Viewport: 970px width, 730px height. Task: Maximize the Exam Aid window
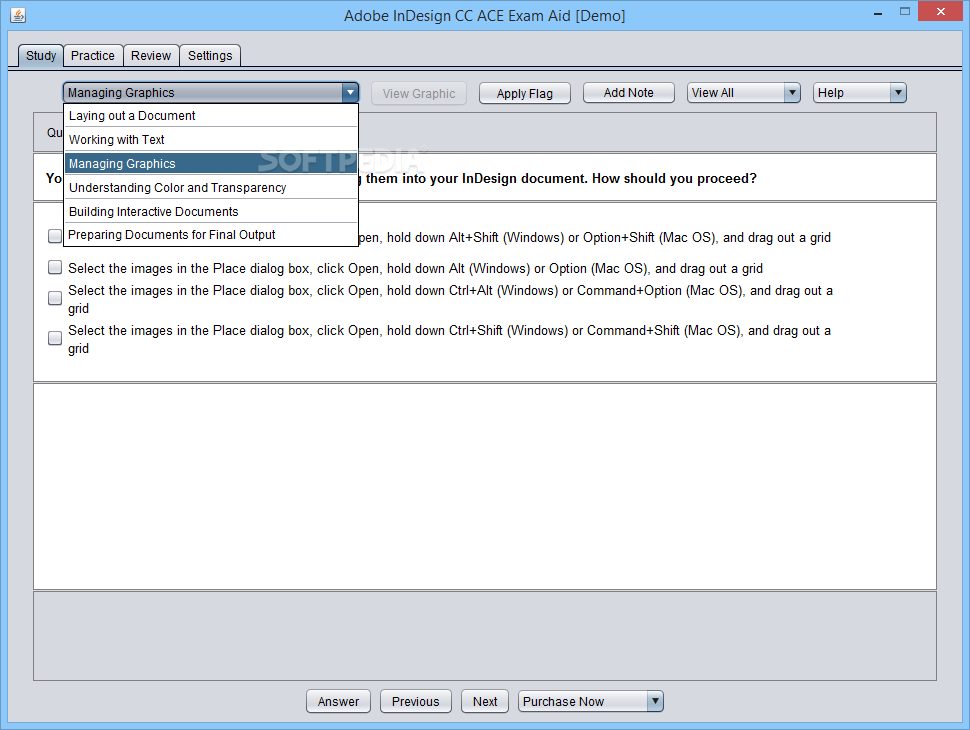click(x=905, y=12)
